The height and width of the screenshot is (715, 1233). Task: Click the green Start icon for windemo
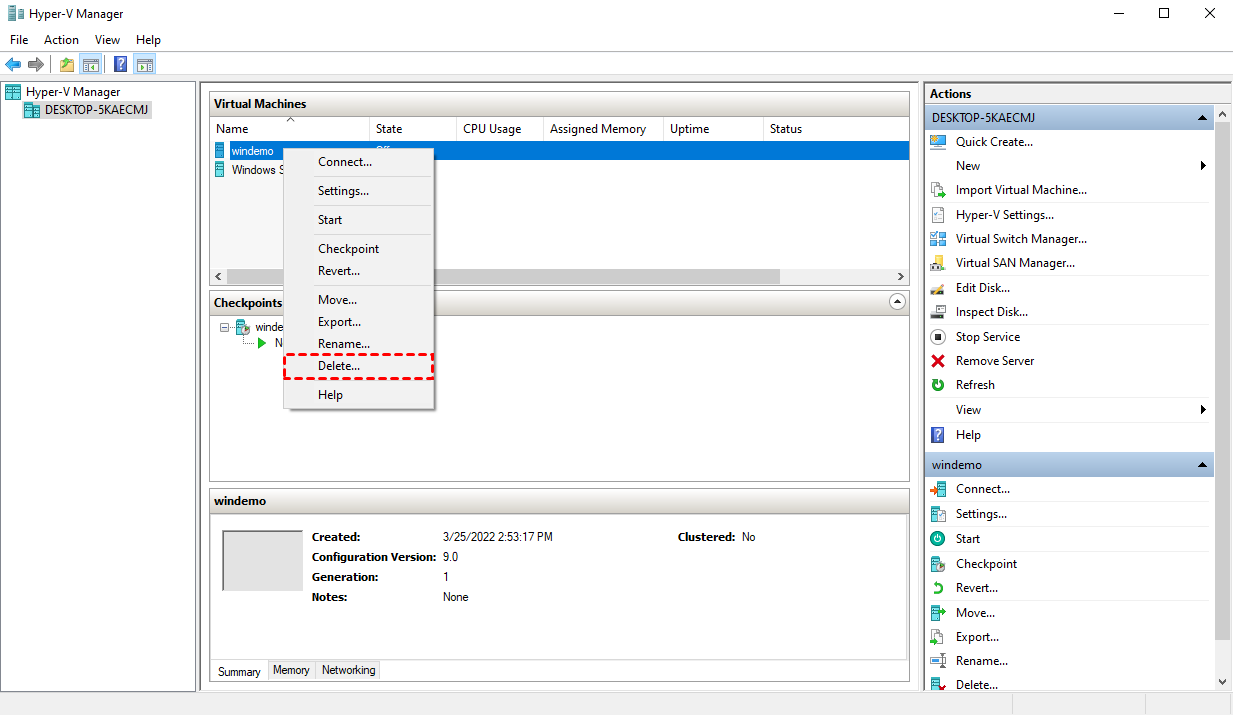tap(938, 539)
